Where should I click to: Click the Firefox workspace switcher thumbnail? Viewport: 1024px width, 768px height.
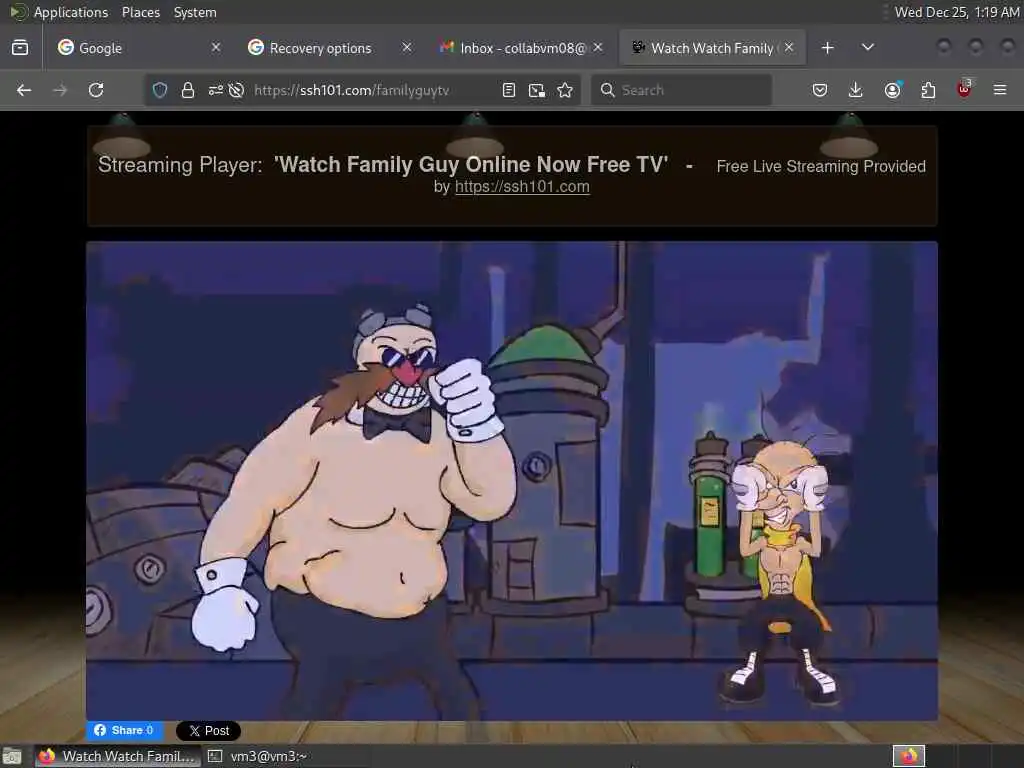[x=909, y=756]
